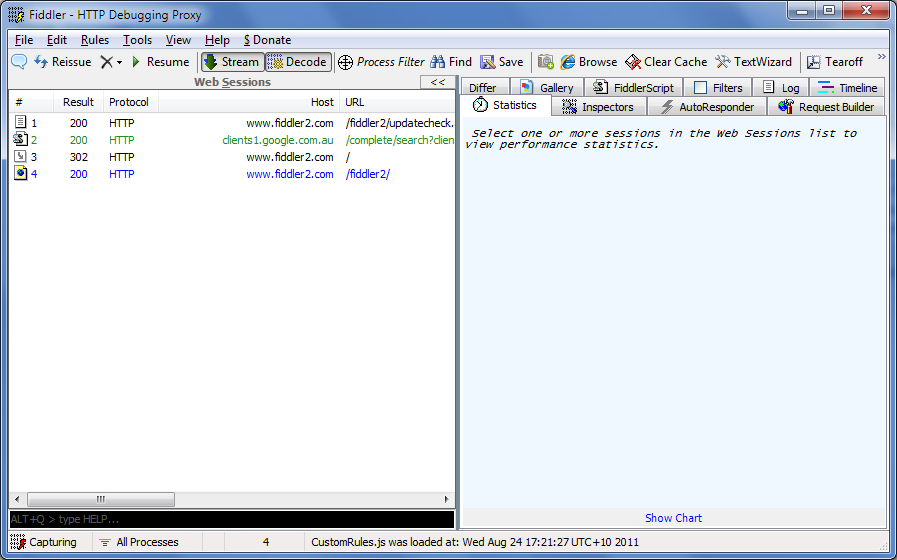This screenshot has height=560, width=897.
Task: Open the Rules menu
Action: click(x=95, y=40)
